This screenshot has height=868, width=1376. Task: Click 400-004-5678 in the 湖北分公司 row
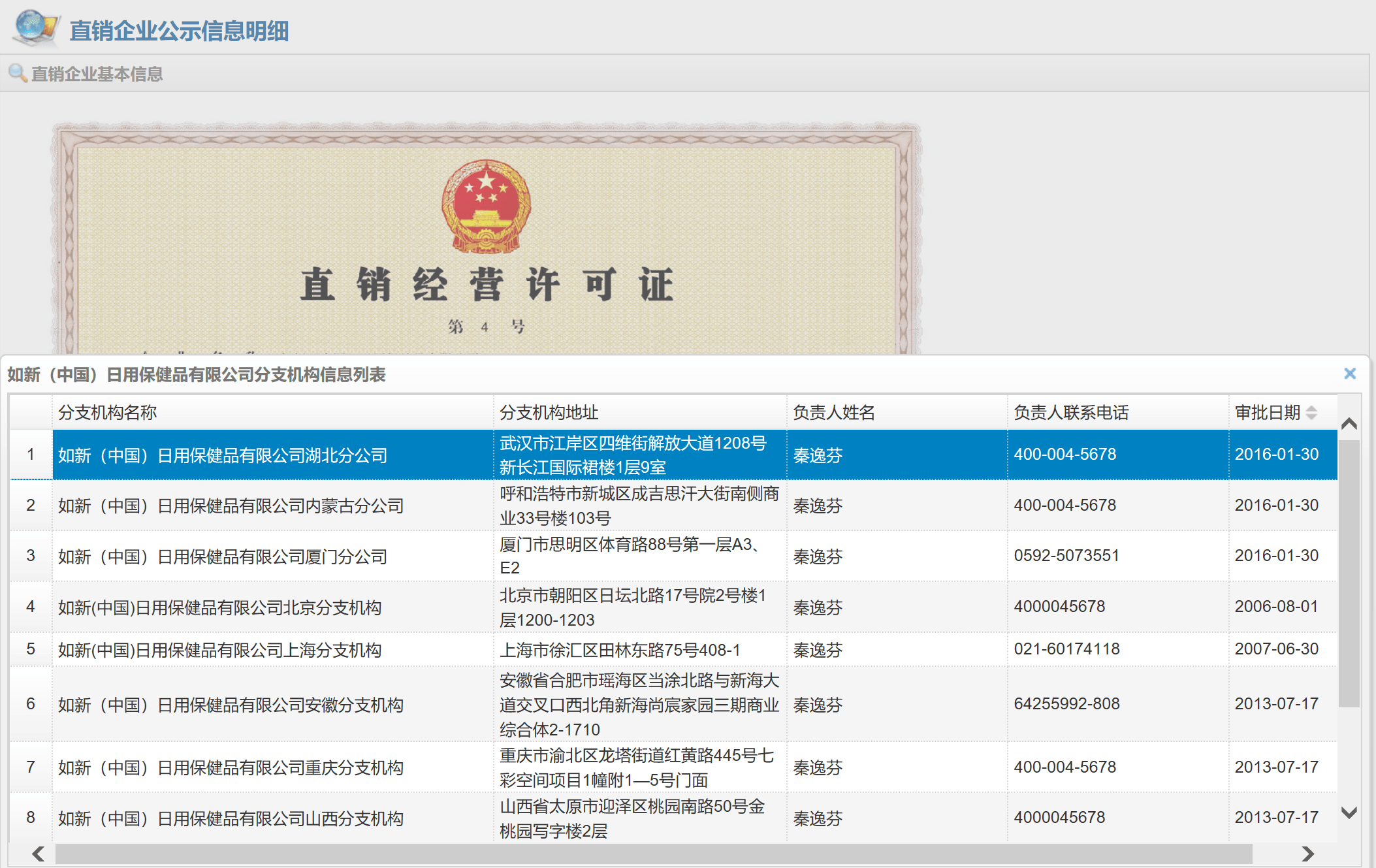[x=1064, y=455]
